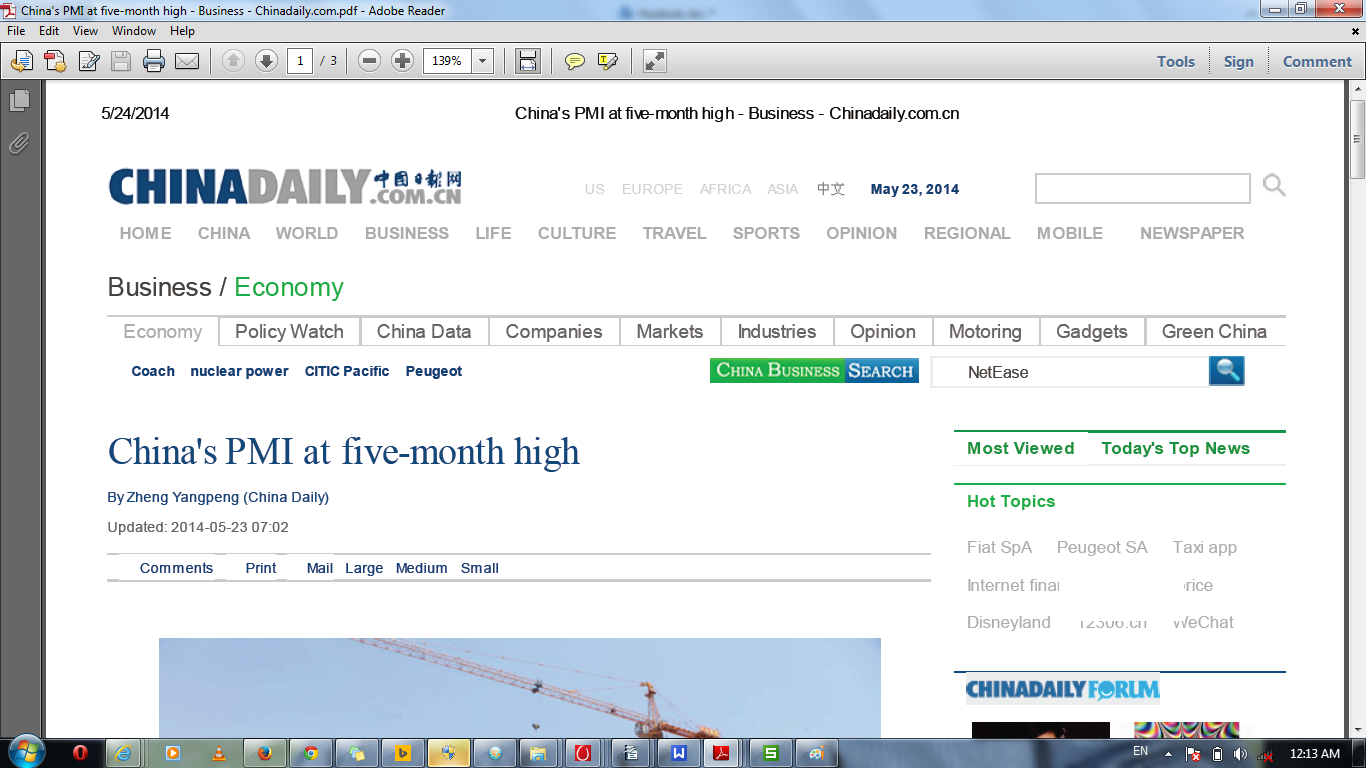Click the Read mode expand arrows icon
This screenshot has height=768, width=1366.
click(x=655, y=61)
